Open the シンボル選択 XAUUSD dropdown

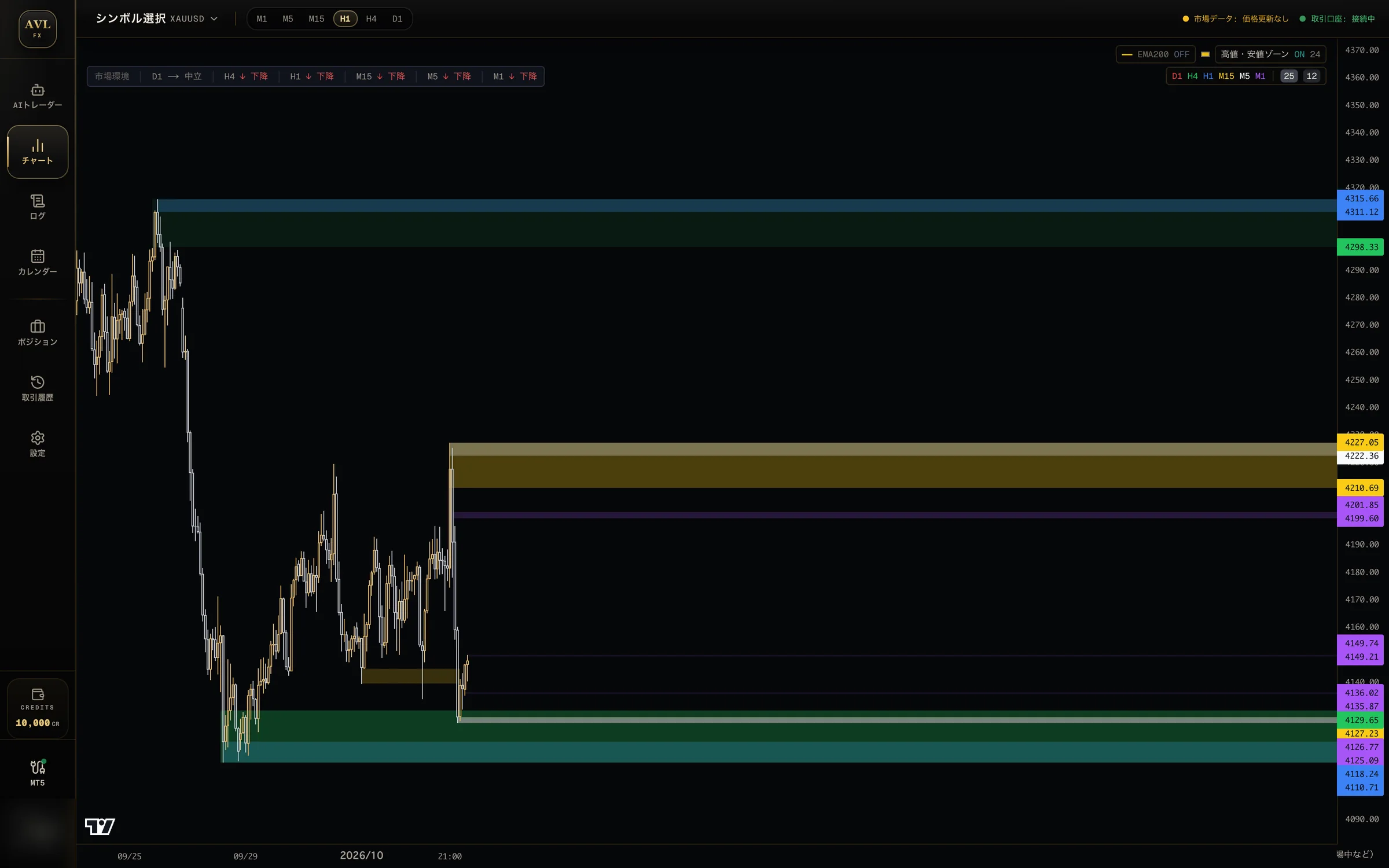156,19
